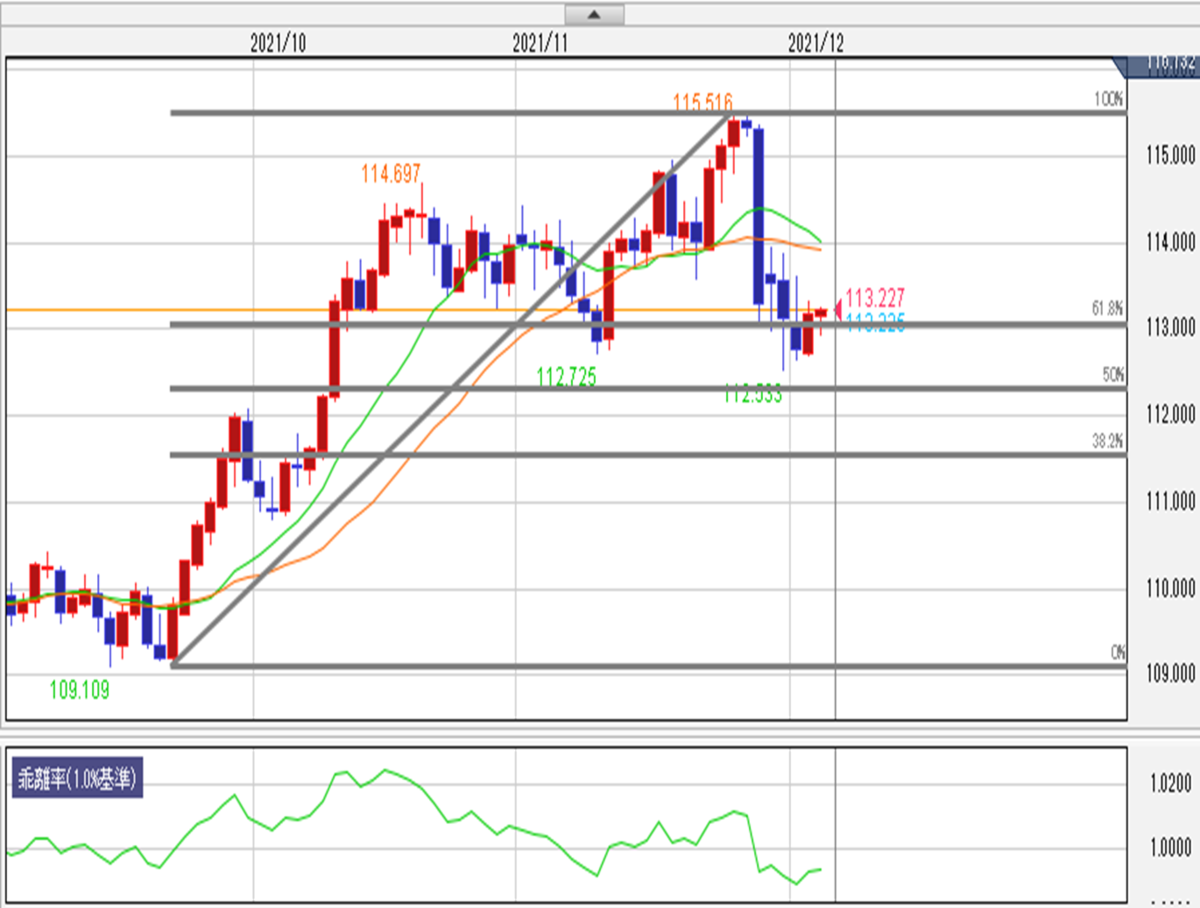Click the 乖離率(1.0%基準) indicator label
This screenshot has height=908, width=1200.
pos(77,779)
